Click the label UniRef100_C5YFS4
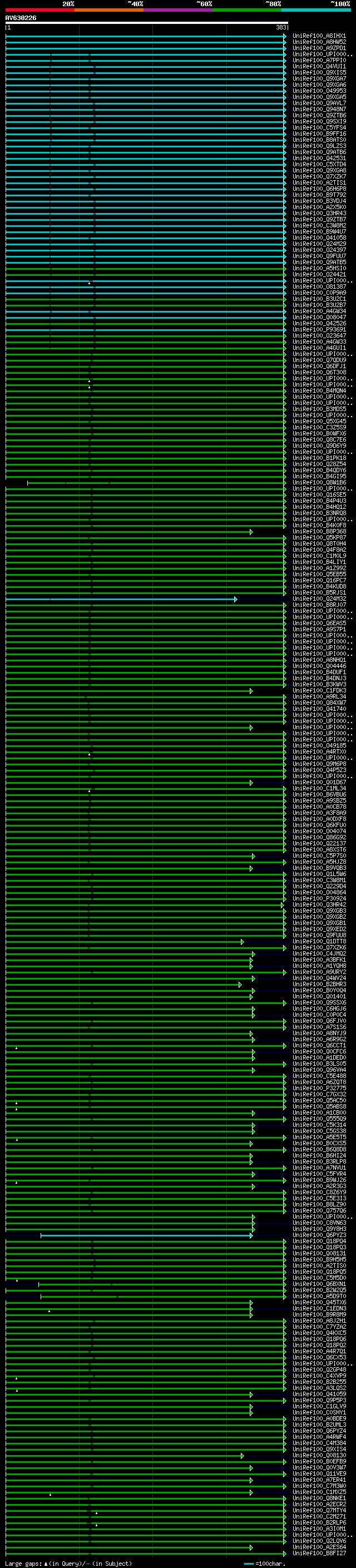The image size is (356, 1568). (x=319, y=128)
